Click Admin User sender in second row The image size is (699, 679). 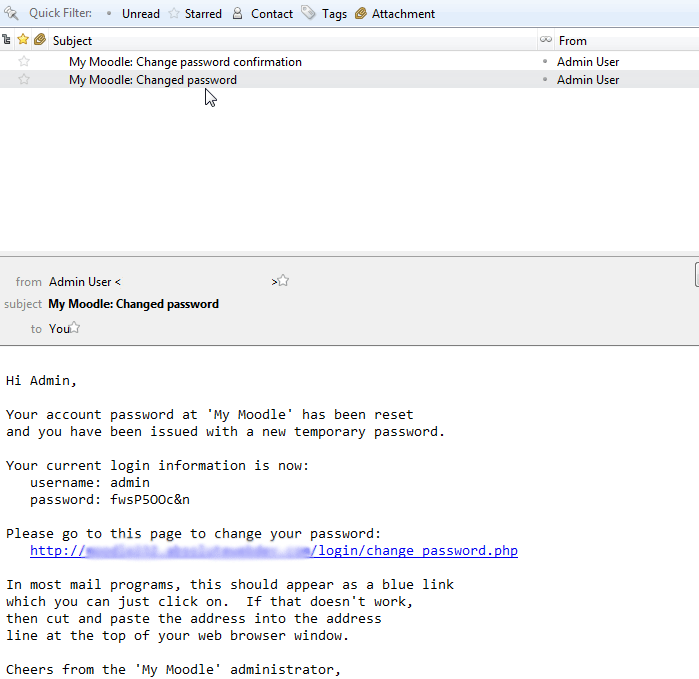click(x=588, y=80)
